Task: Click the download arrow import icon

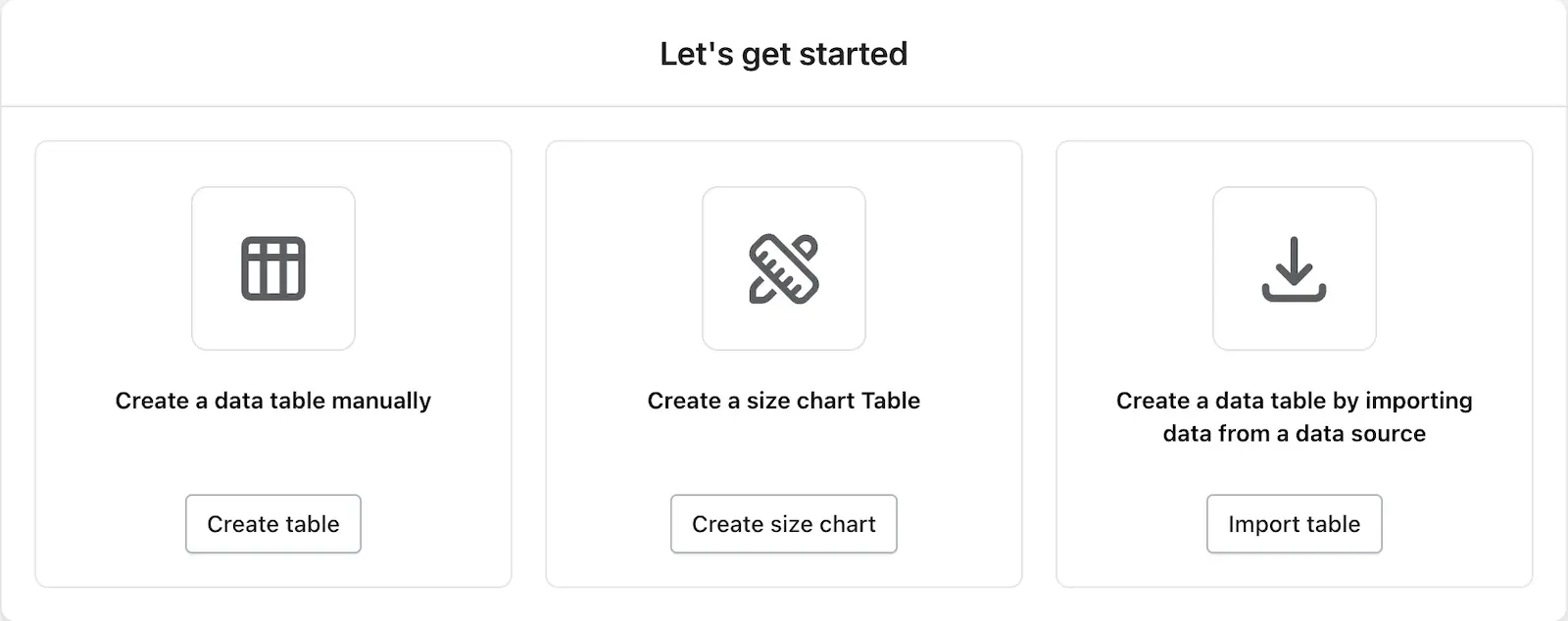Action: tap(1294, 268)
